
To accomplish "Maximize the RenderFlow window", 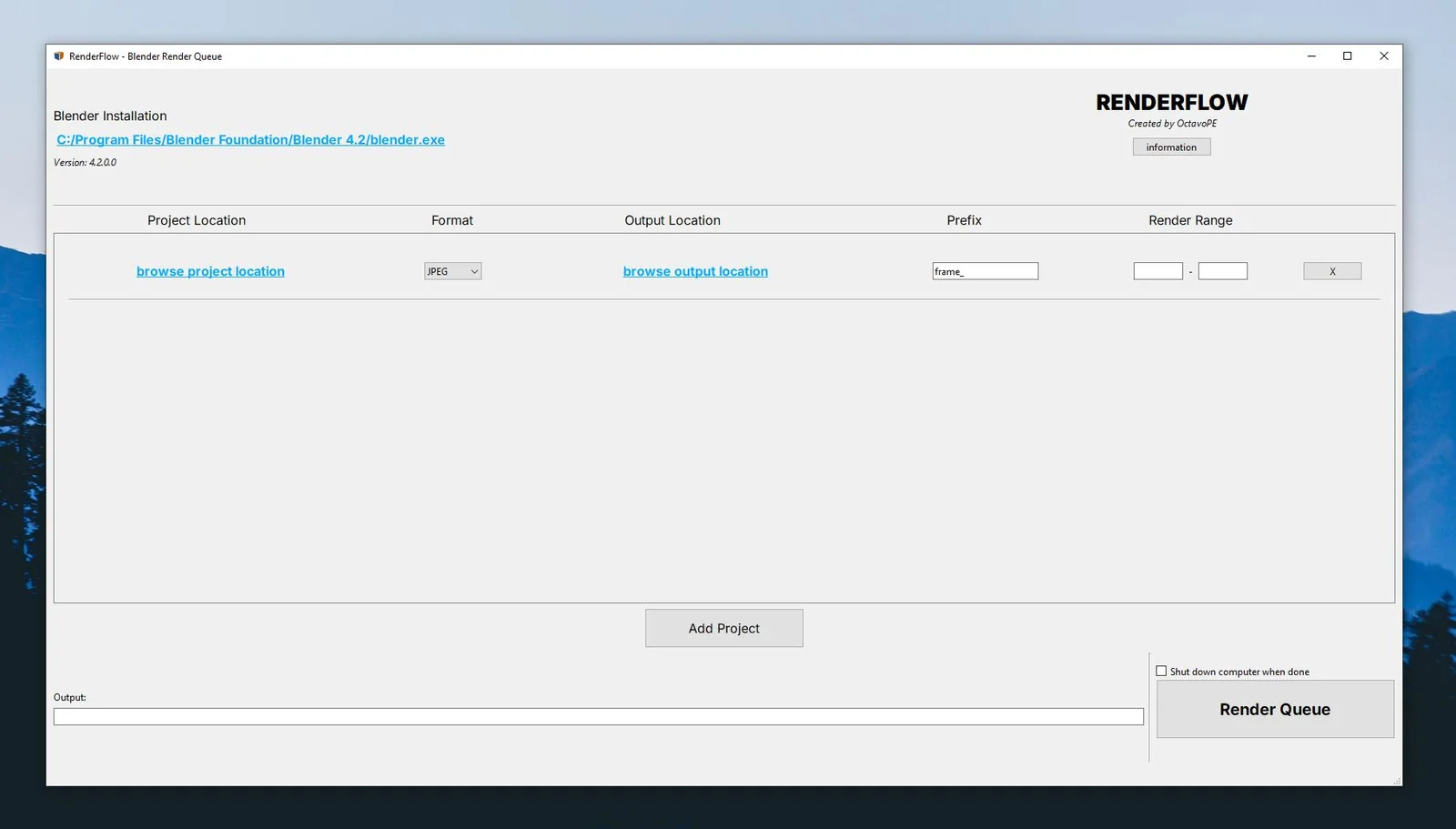I will click(x=1348, y=56).
